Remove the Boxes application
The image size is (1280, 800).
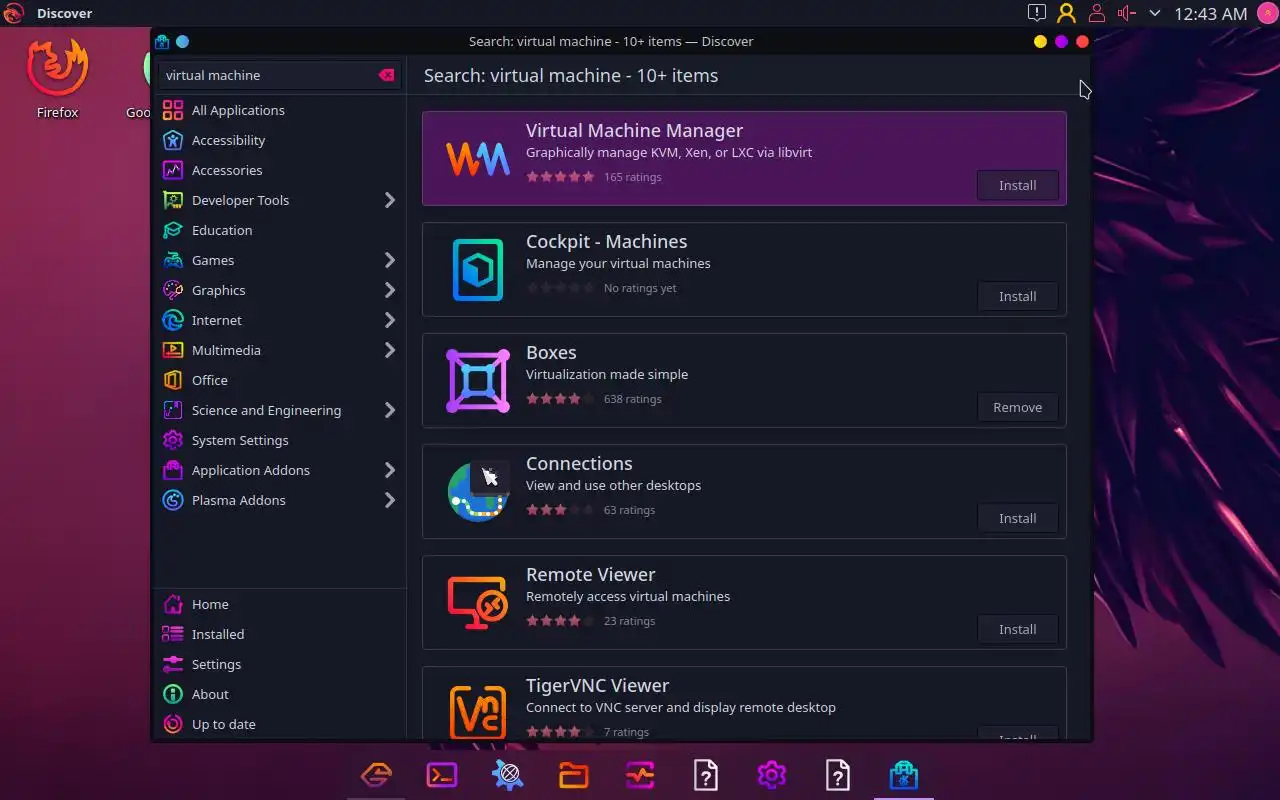pyautogui.click(x=1017, y=407)
